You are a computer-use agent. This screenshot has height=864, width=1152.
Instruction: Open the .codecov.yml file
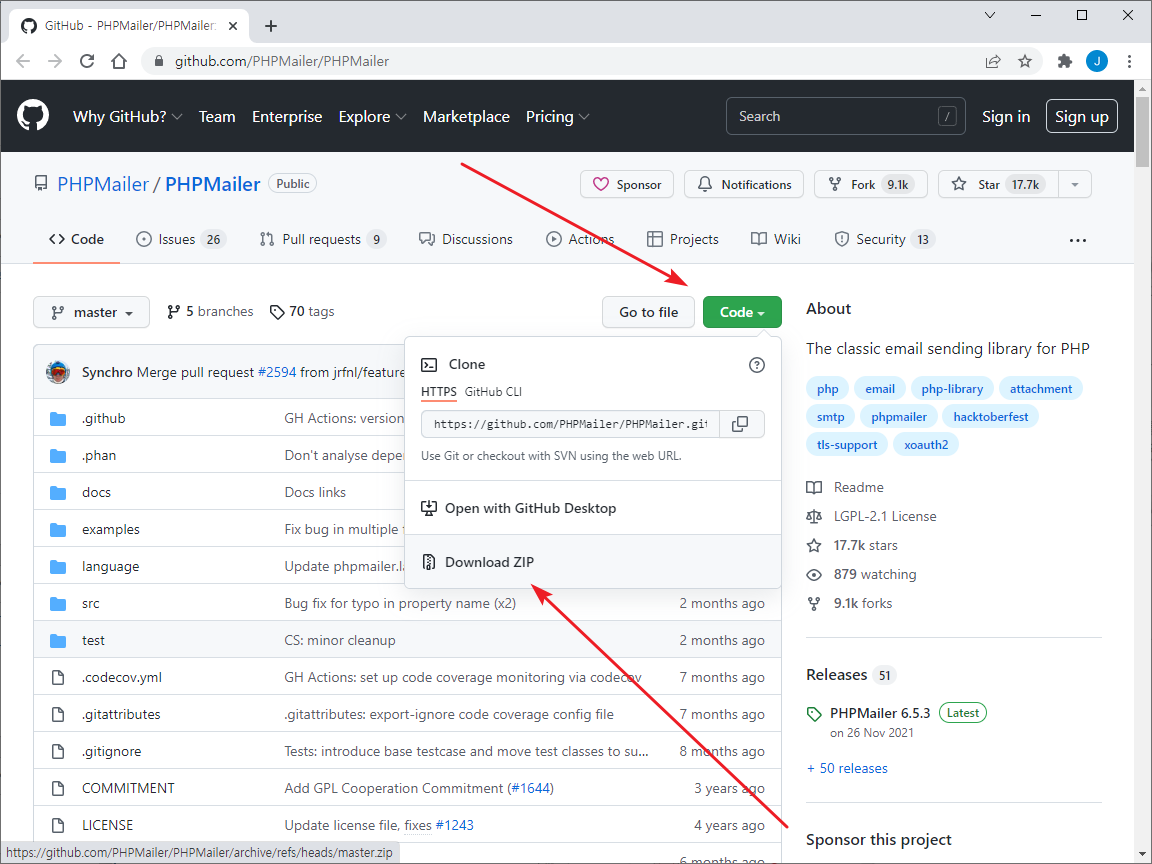pyautogui.click(x=122, y=677)
